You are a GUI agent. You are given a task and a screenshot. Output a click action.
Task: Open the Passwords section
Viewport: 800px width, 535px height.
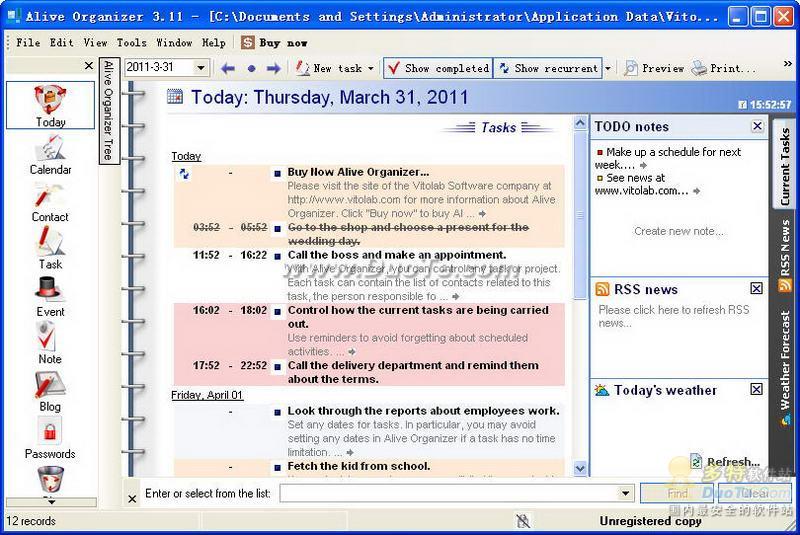pos(50,439)
